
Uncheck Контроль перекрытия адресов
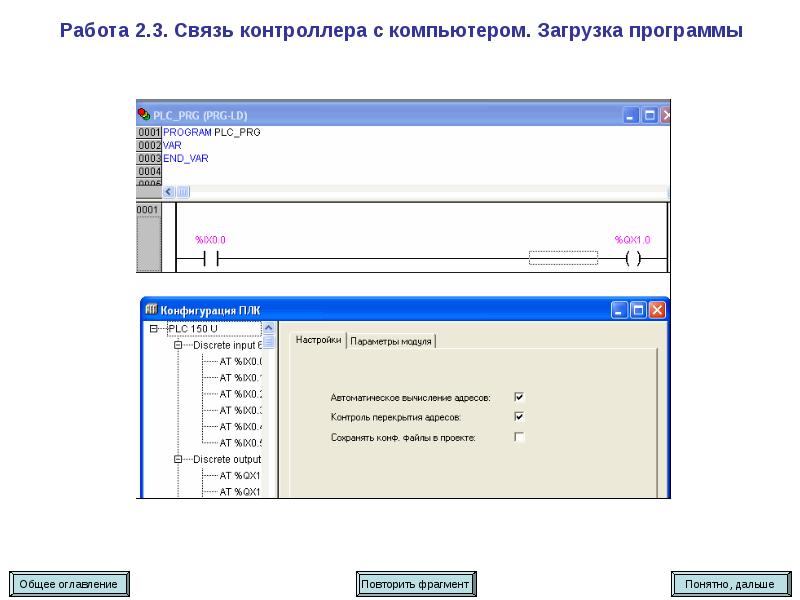(x=519, y=416)
